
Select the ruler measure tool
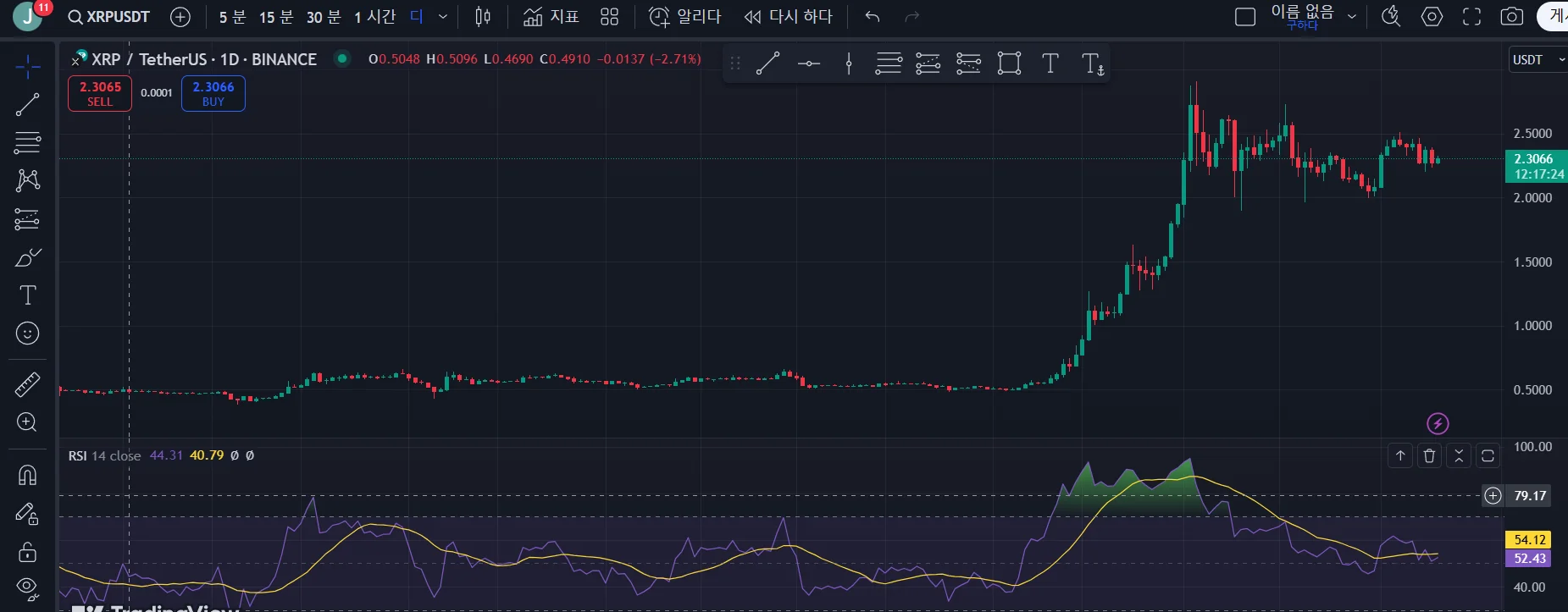[27, 384]
